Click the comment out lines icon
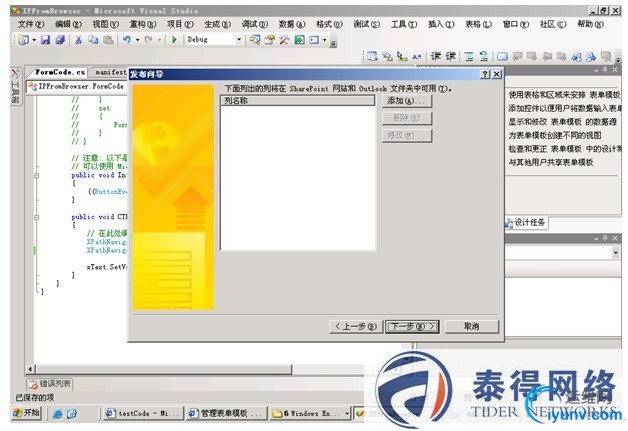The width and height of the screenshot is (628, 431). tap(469, 56)
